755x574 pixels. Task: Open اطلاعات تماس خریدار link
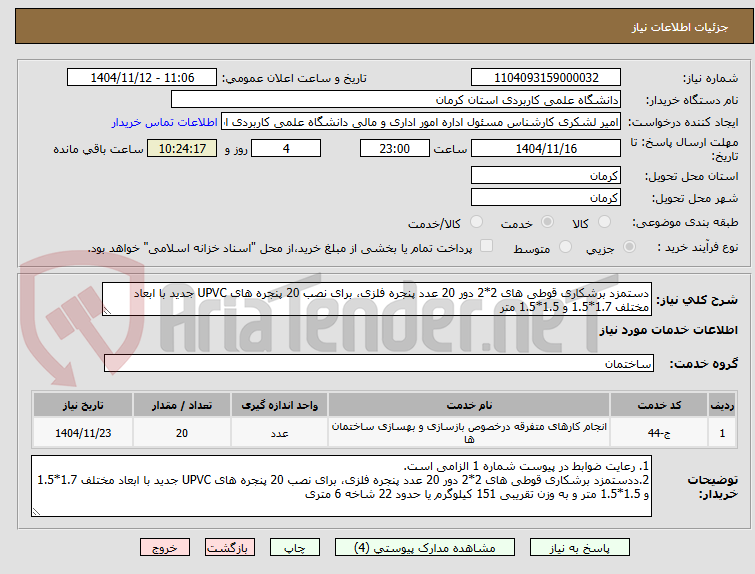pos(165,122)
